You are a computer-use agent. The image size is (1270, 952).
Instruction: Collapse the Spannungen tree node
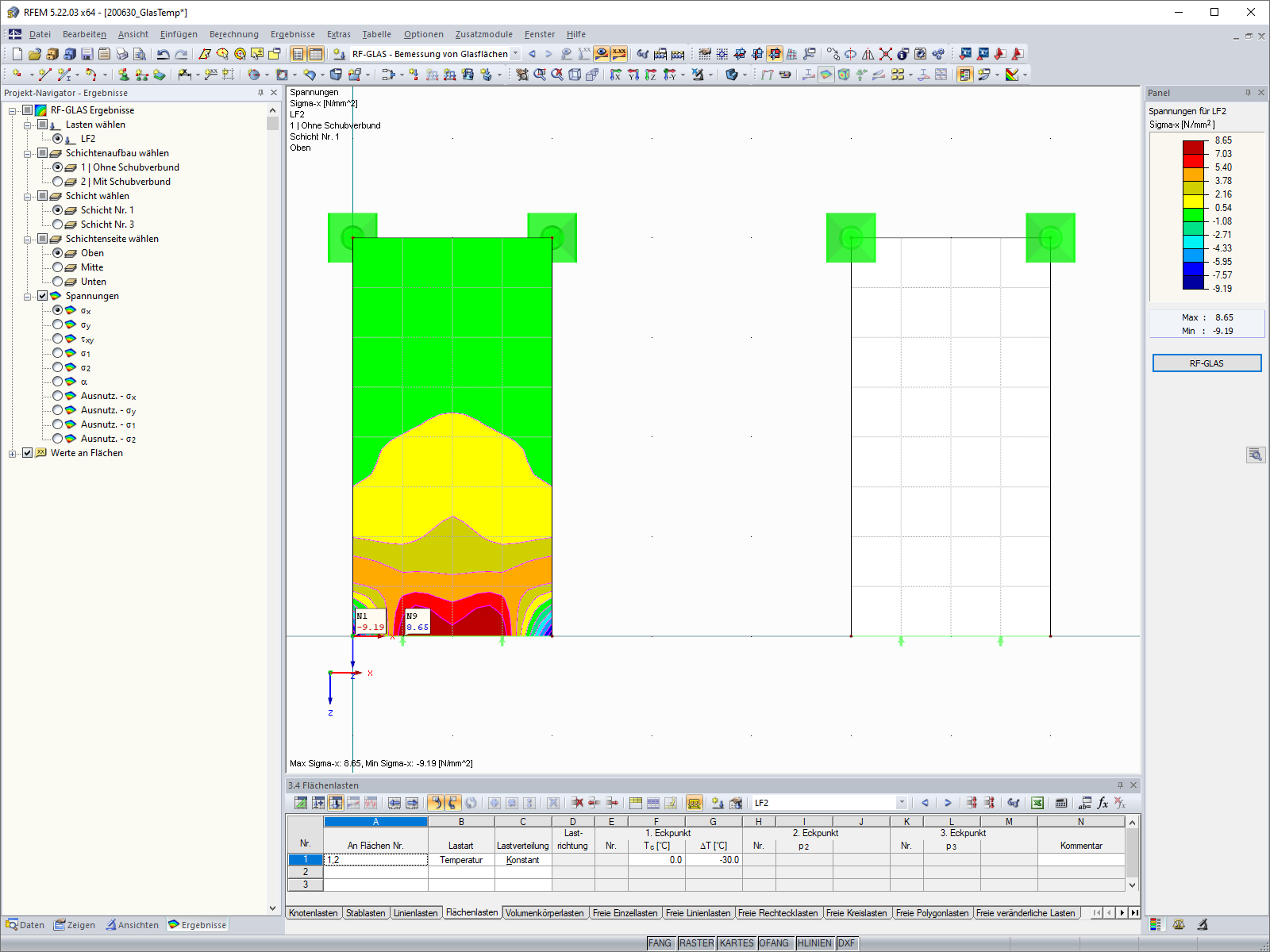28,296
